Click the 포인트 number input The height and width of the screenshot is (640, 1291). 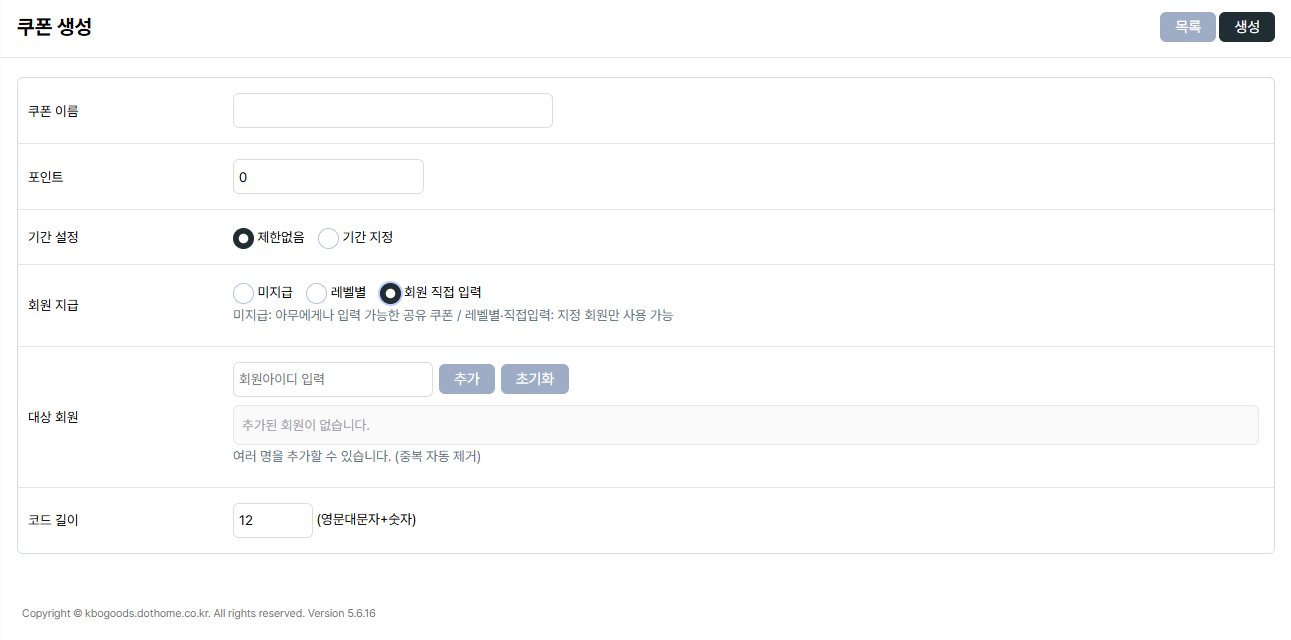click(x=328, y=176)
